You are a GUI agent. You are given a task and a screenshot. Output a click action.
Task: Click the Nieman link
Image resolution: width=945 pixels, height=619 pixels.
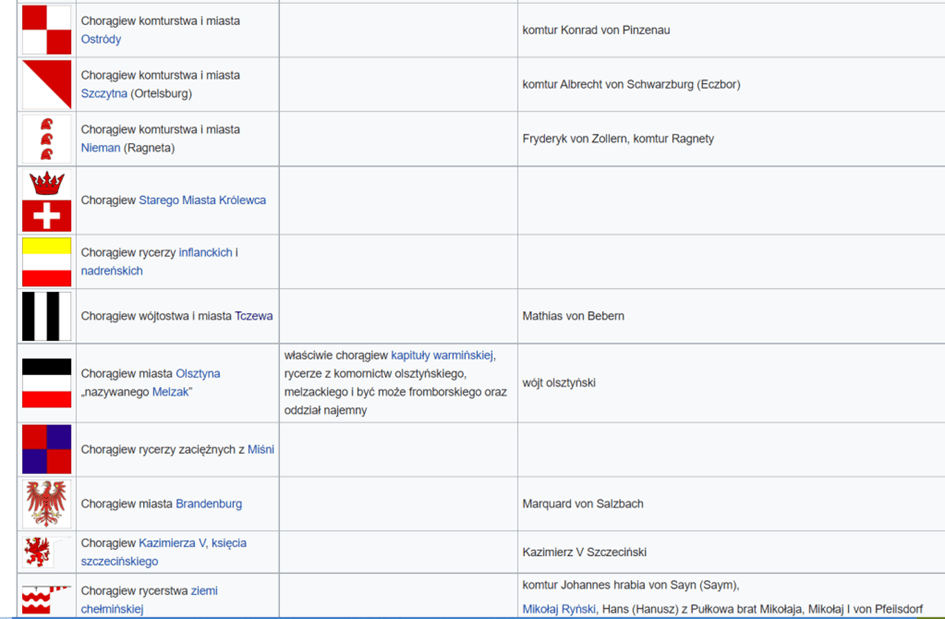pos(100,148)
